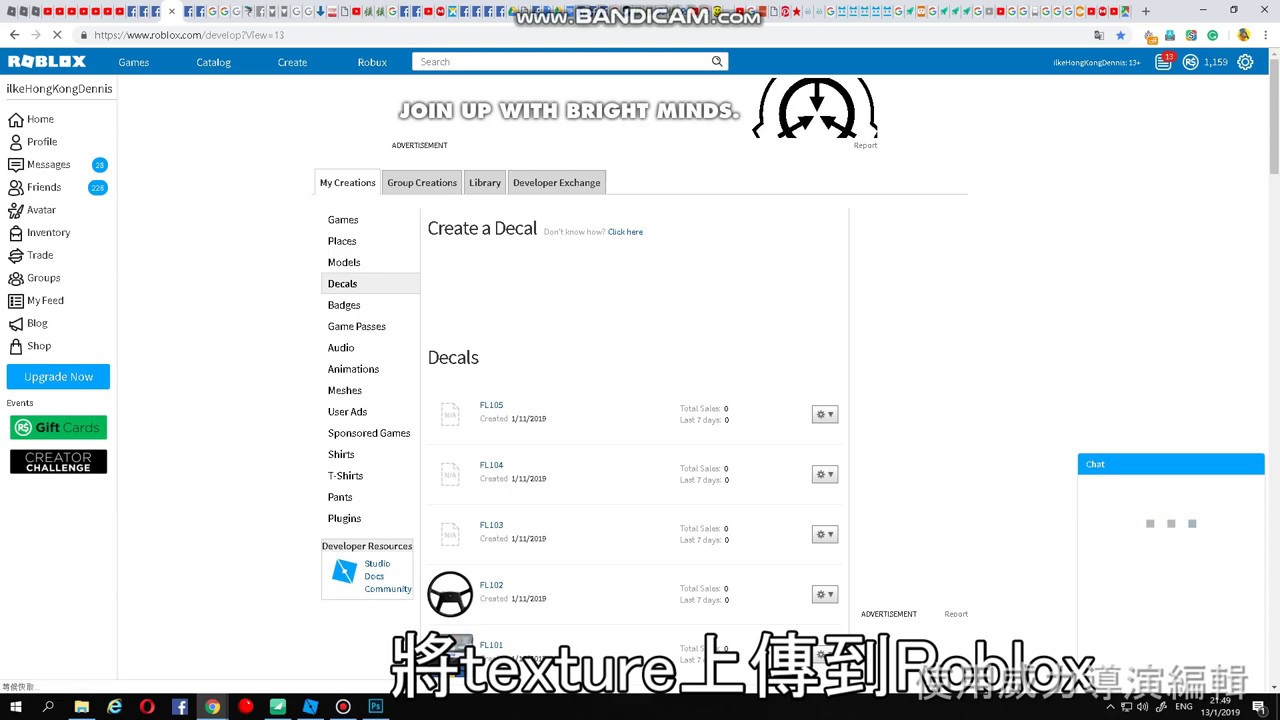Viewport: 1280px width, 720px height.
Task: Report the top advertisement
Action: coord(865,146)
